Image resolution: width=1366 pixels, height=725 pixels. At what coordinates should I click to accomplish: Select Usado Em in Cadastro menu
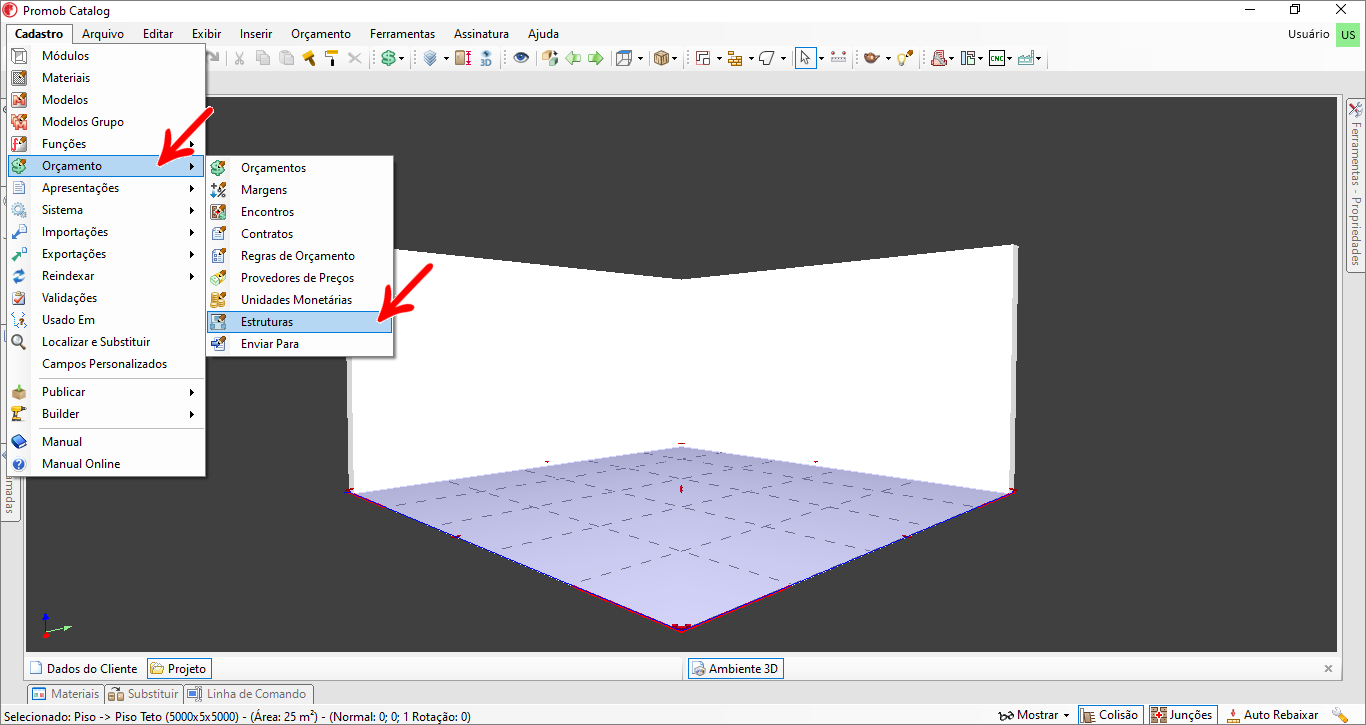click(x=106, y=320)
